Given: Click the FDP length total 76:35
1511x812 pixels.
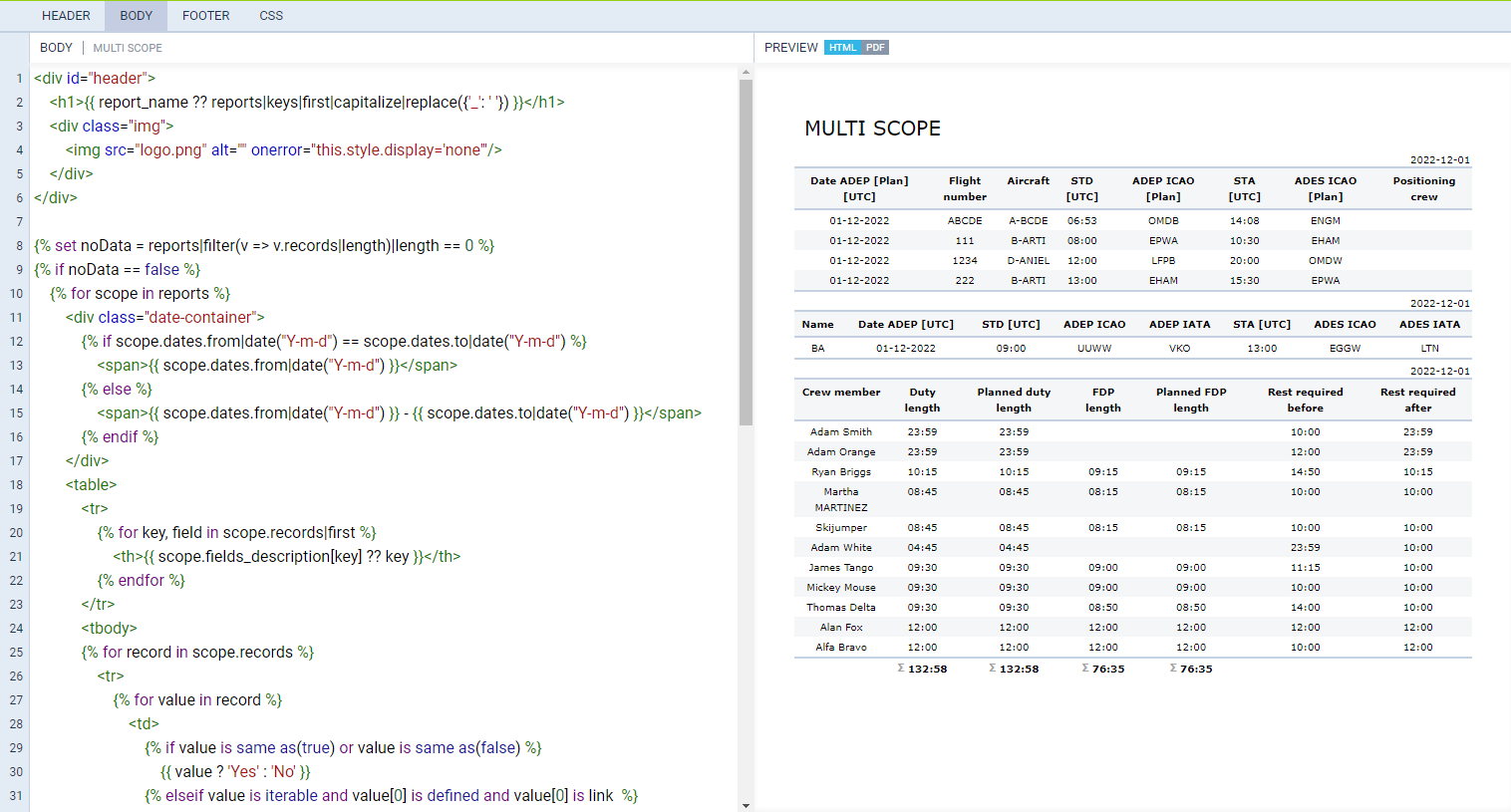Looking at the screenshot, I should point(1103,670).
